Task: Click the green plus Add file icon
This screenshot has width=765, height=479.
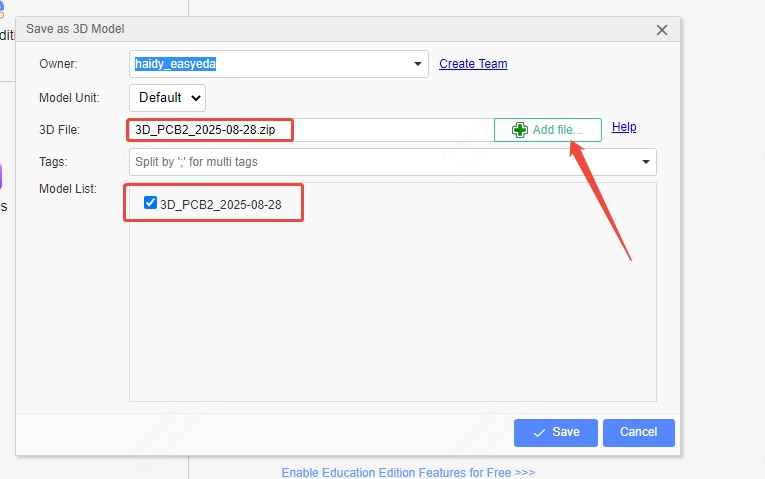Action: pyautogui.click(x=519, y=130)
